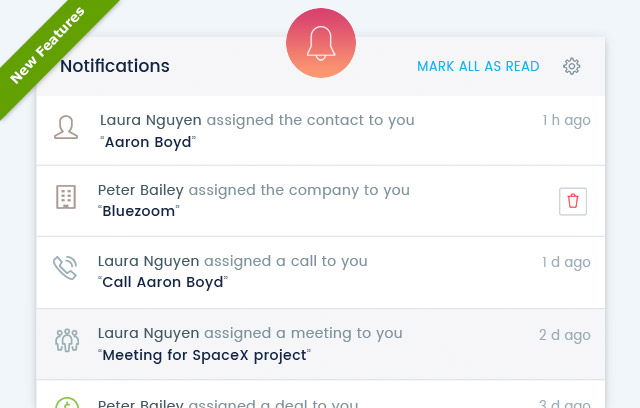The image size is (640, 408).
Task: Click the Notifications panel heading
Action: (115, 66)
